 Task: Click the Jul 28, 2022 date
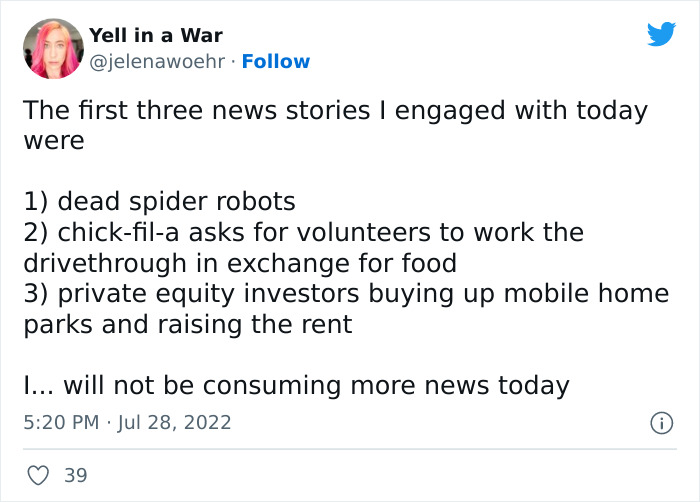point(174,423)
